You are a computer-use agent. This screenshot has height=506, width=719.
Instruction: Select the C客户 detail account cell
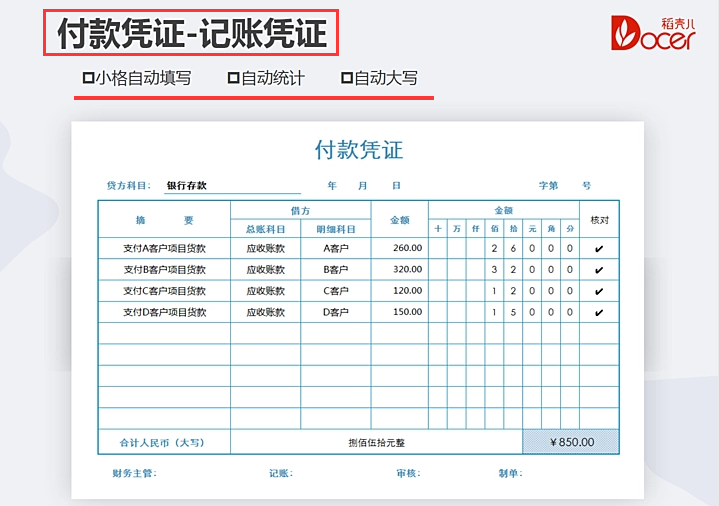pyautogui.click(x=336, y=291)
